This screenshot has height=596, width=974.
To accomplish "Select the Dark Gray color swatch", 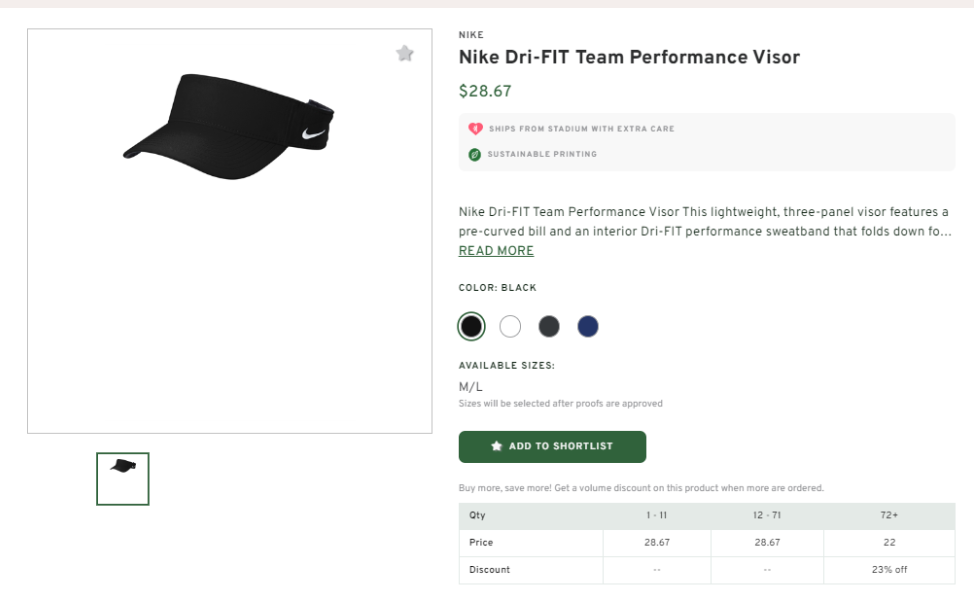I will (549, 325).
